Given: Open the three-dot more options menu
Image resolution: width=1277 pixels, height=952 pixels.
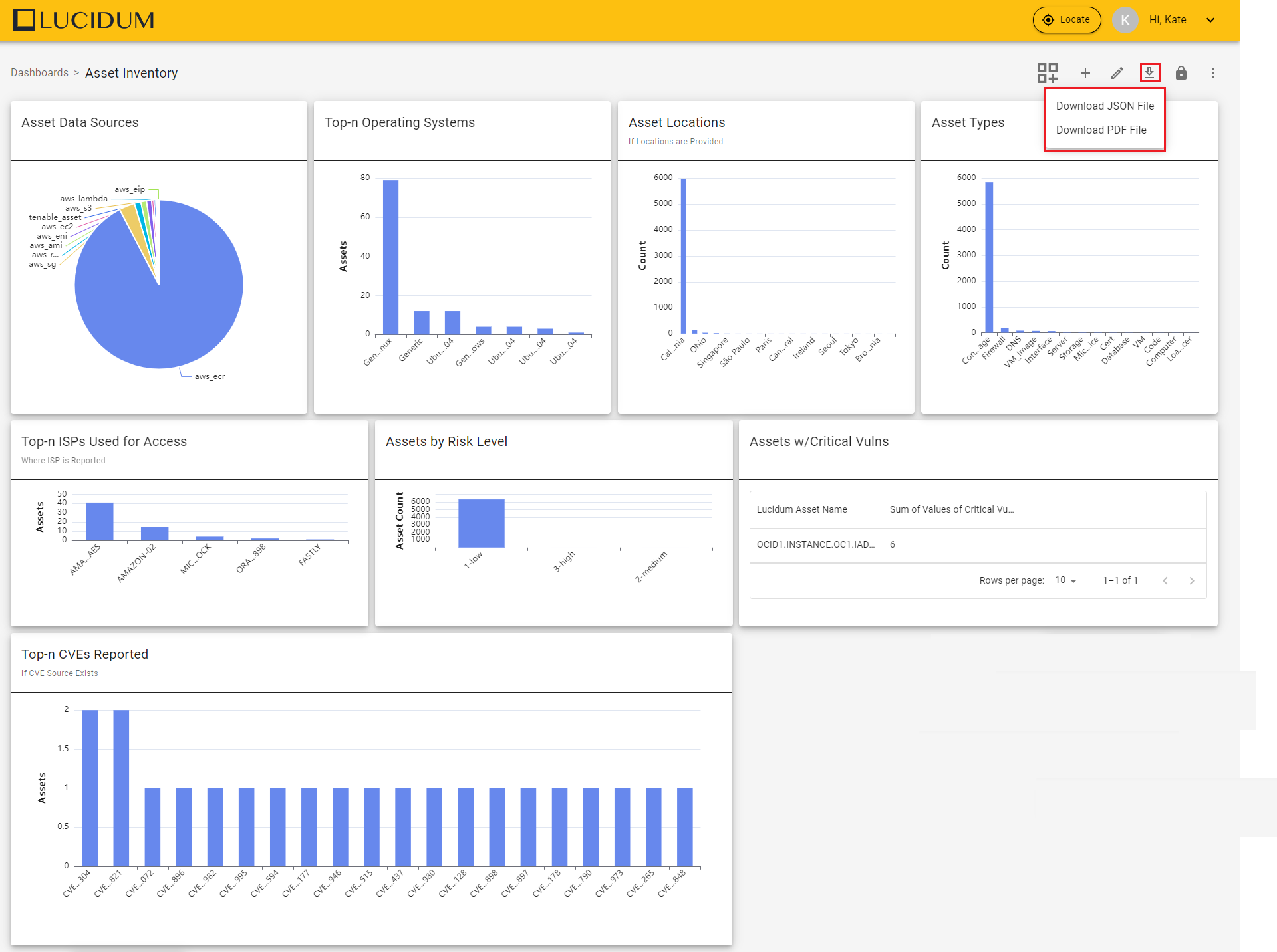Looking at the screenshot, I should (1213, 73).
